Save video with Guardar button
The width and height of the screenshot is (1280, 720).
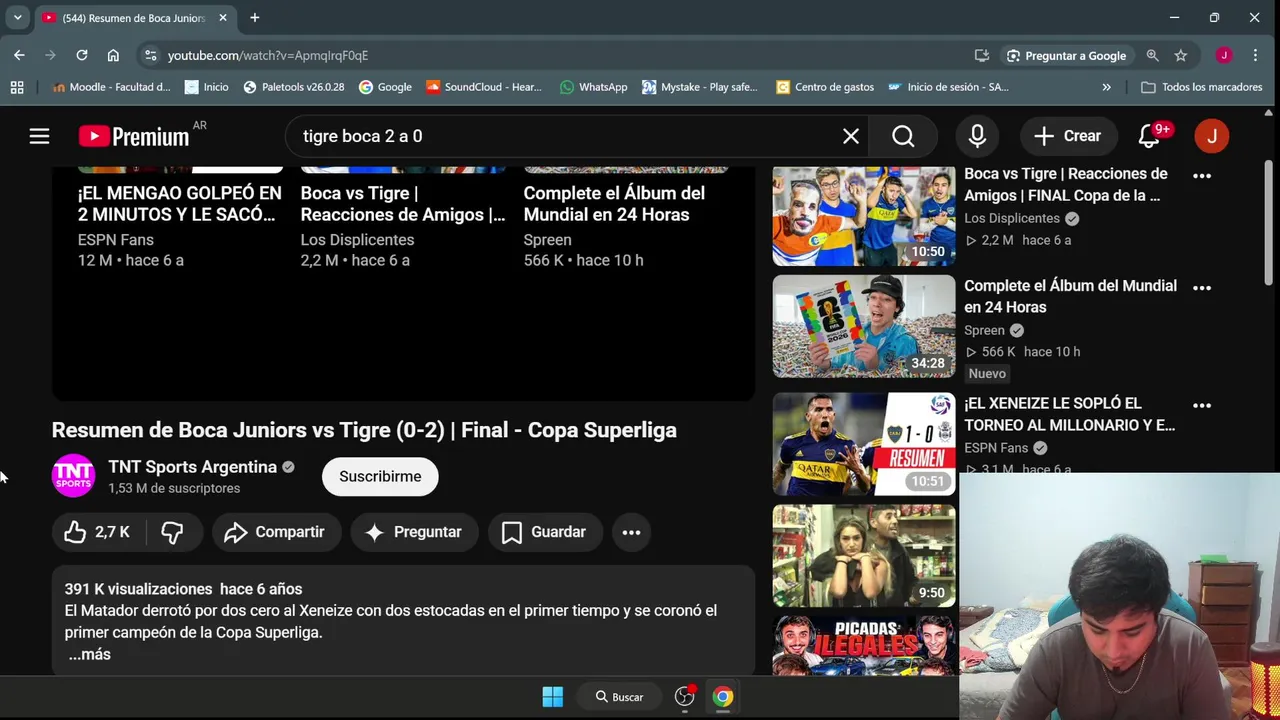click(x=544, y=532)
